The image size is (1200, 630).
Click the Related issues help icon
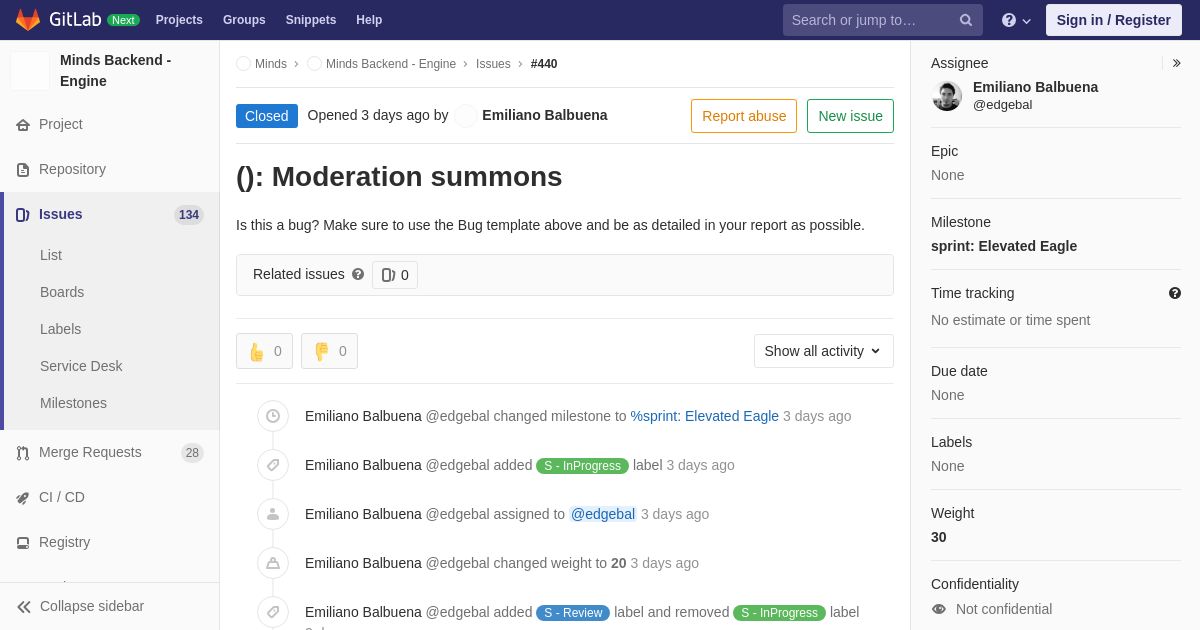(x=358, y=274)
